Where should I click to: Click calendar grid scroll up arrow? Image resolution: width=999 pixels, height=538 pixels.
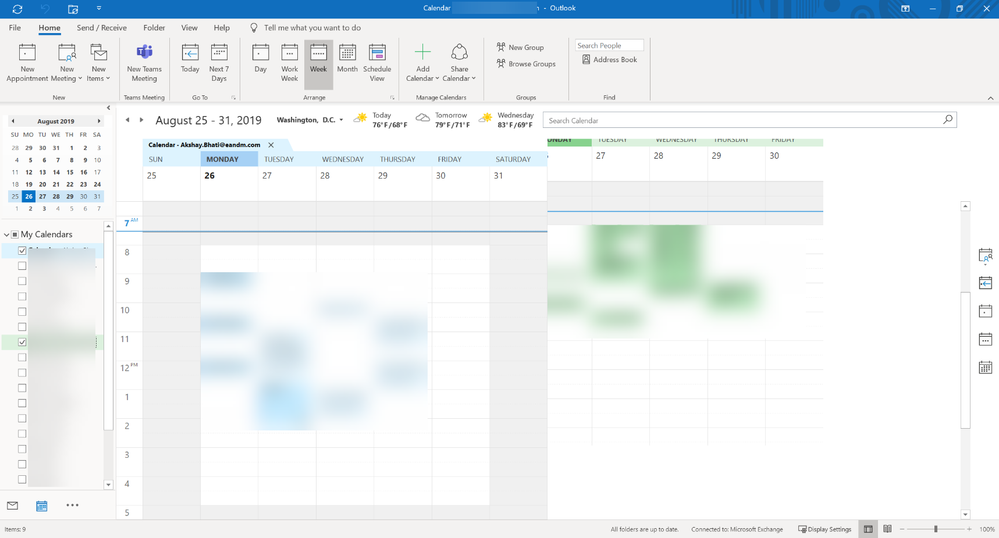tap(965, 207)
